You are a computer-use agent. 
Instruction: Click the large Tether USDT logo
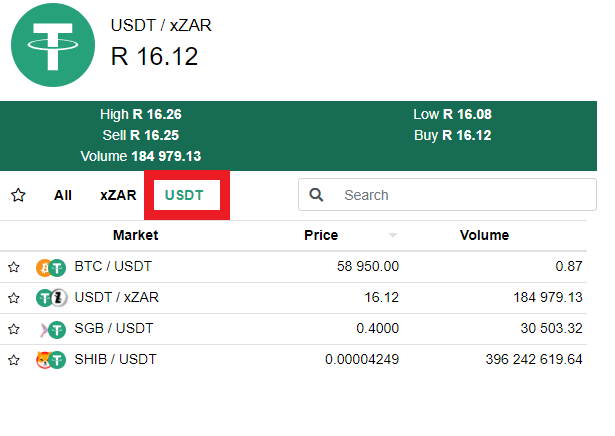pos(53,45)
